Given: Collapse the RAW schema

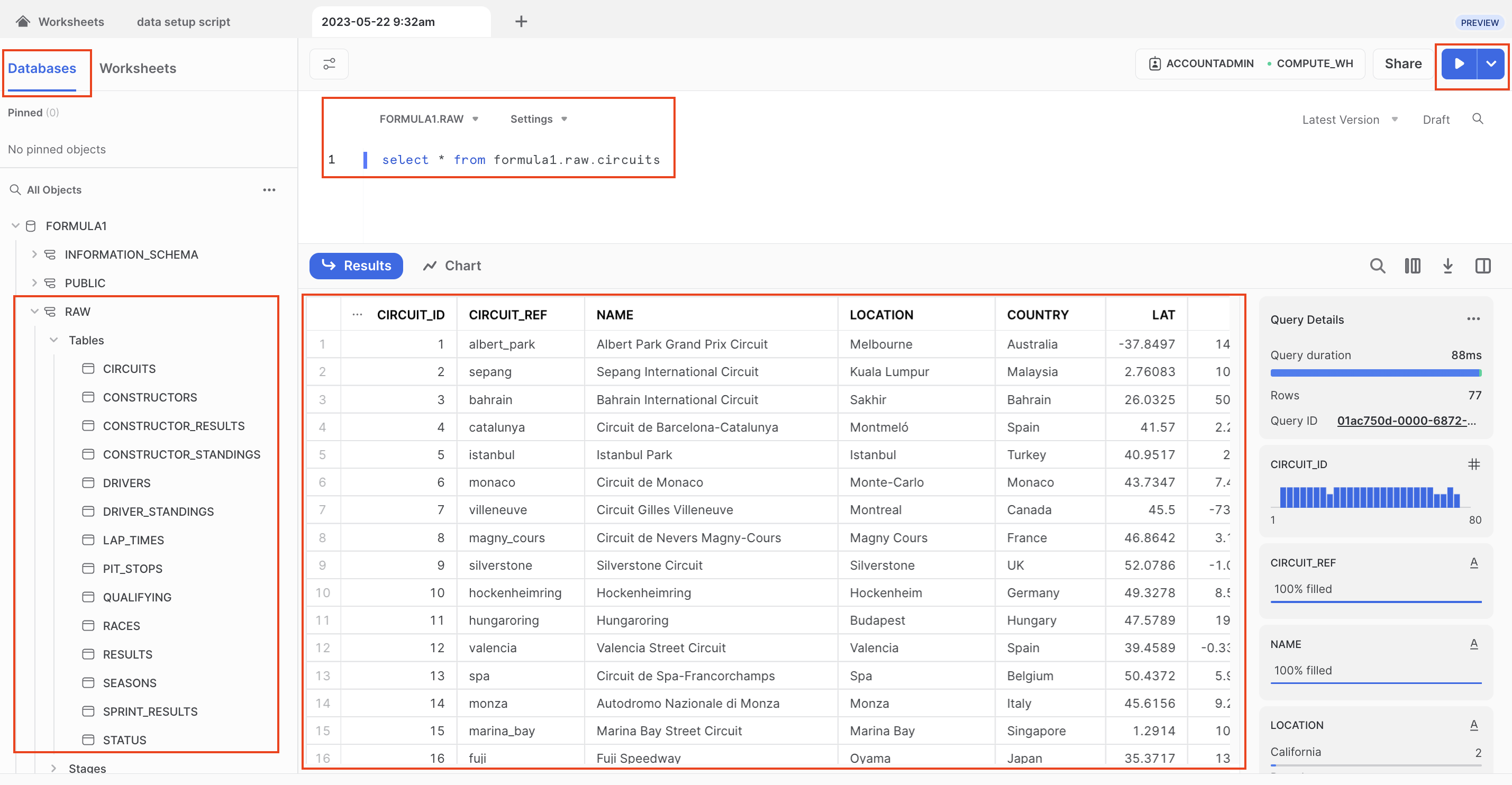Looking at the screenshot, I should point(34,312).
